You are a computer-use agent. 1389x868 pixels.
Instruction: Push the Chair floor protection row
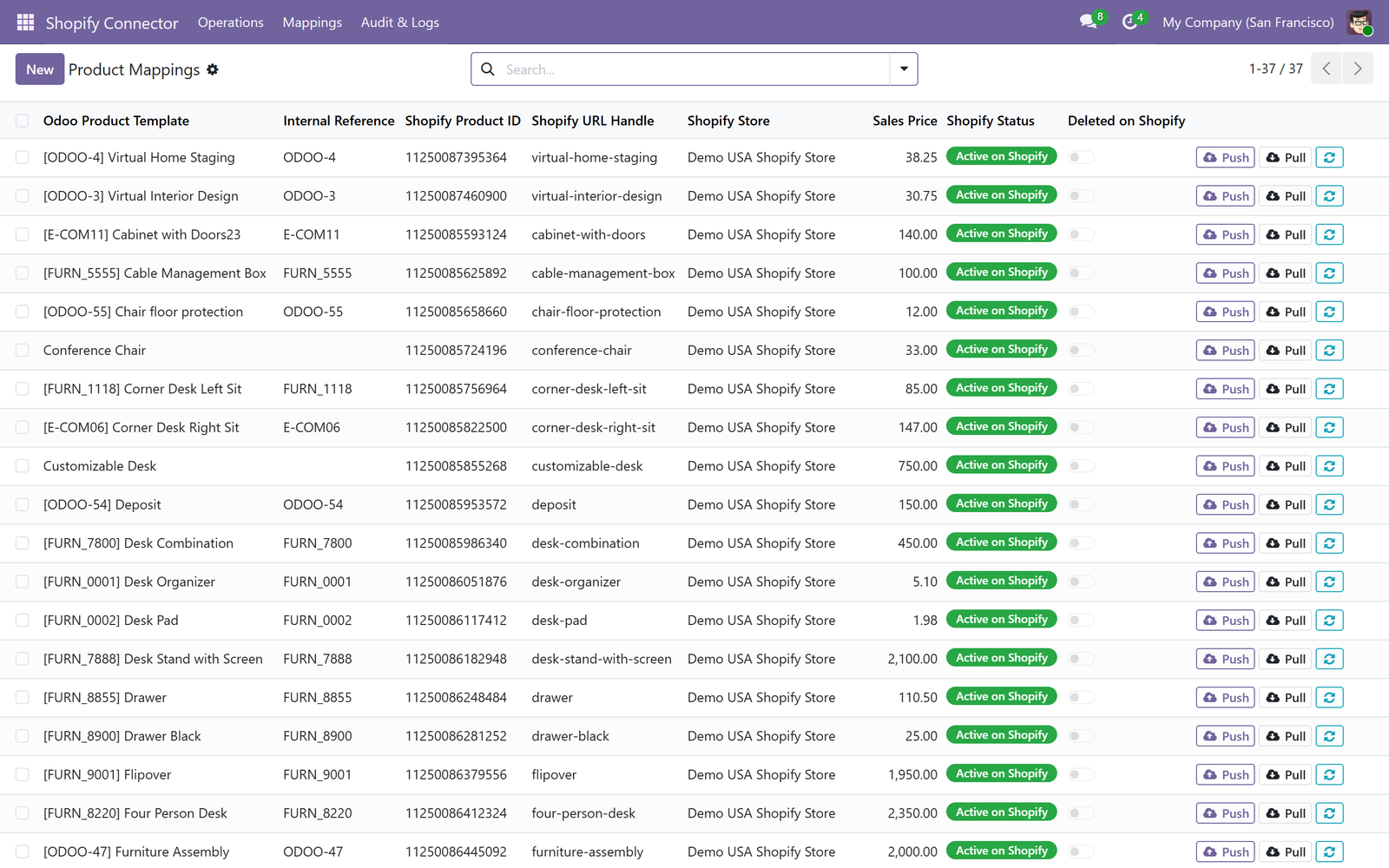tap(1225, 312)
